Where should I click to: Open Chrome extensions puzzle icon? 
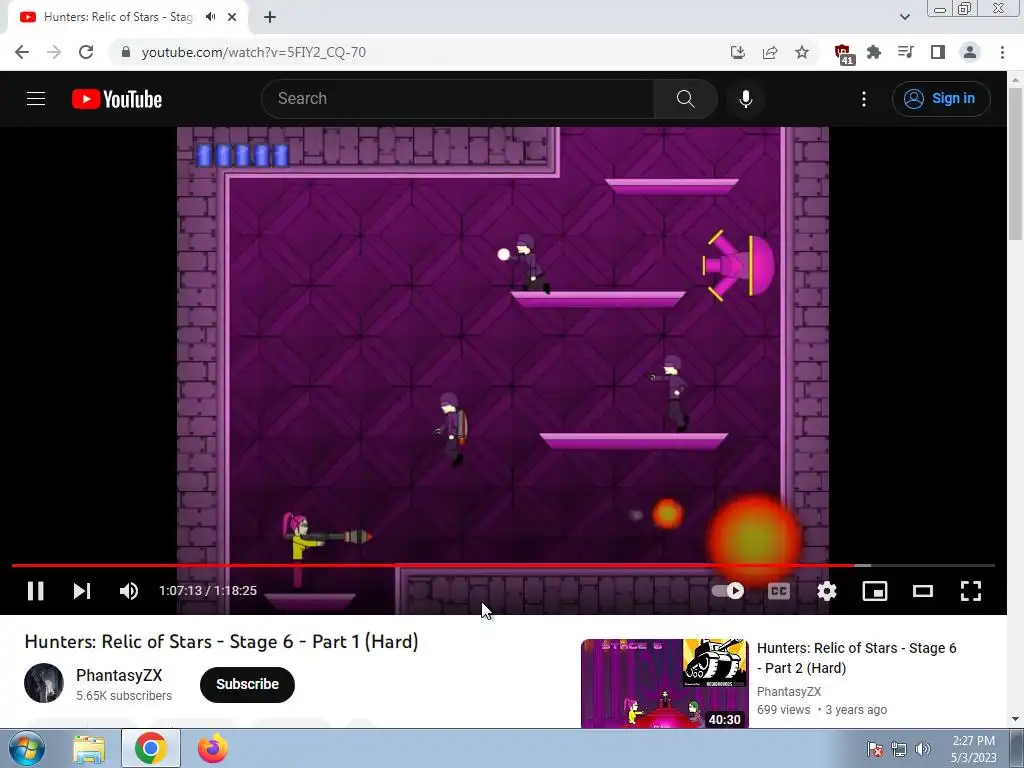(x=874, y=52)
